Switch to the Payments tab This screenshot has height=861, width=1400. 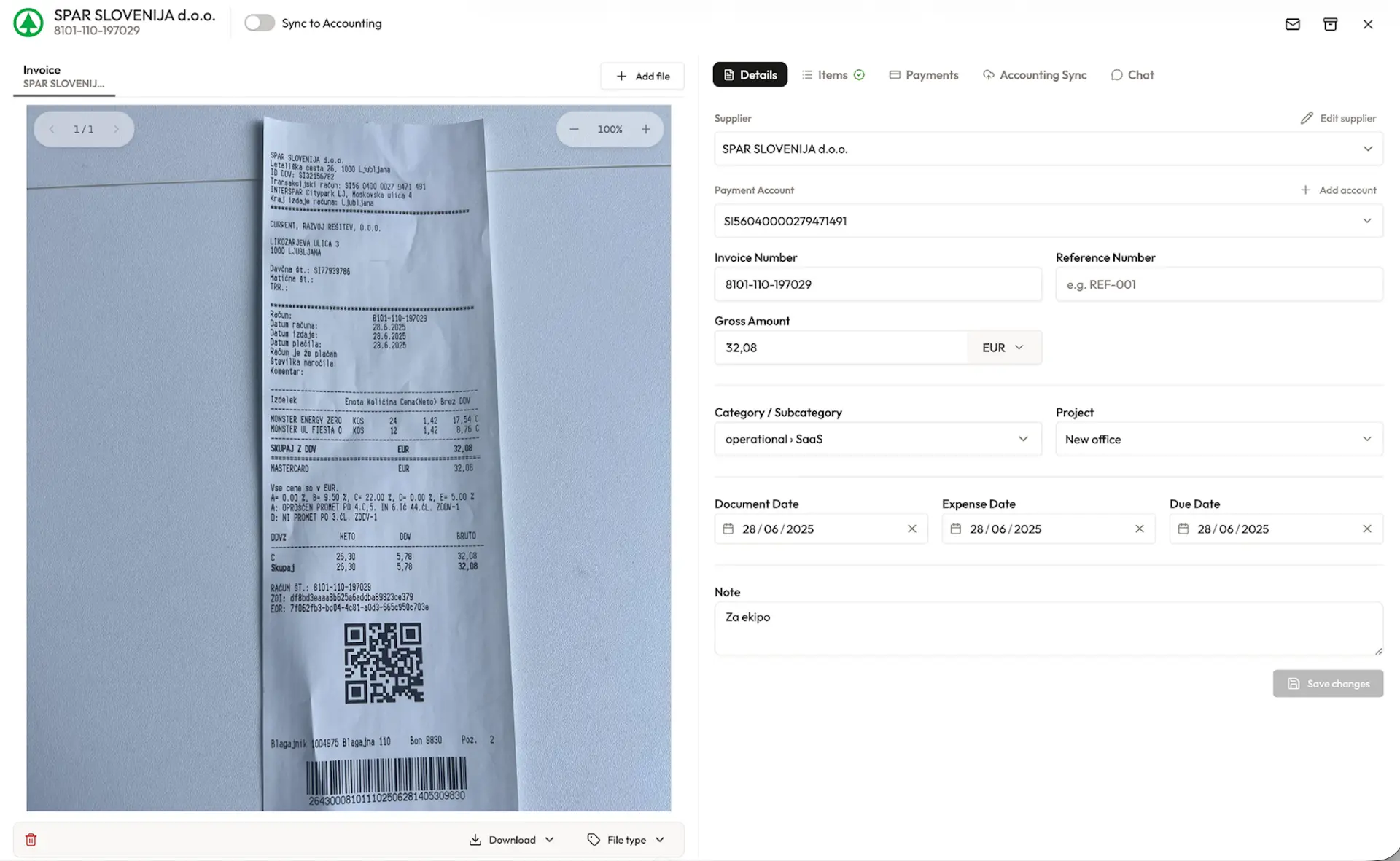[x=923, y=74]
